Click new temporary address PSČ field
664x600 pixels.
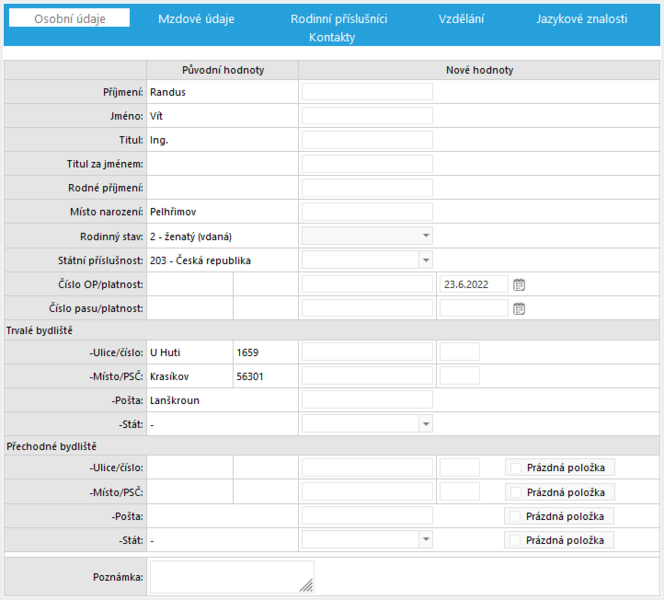(459, 491)
